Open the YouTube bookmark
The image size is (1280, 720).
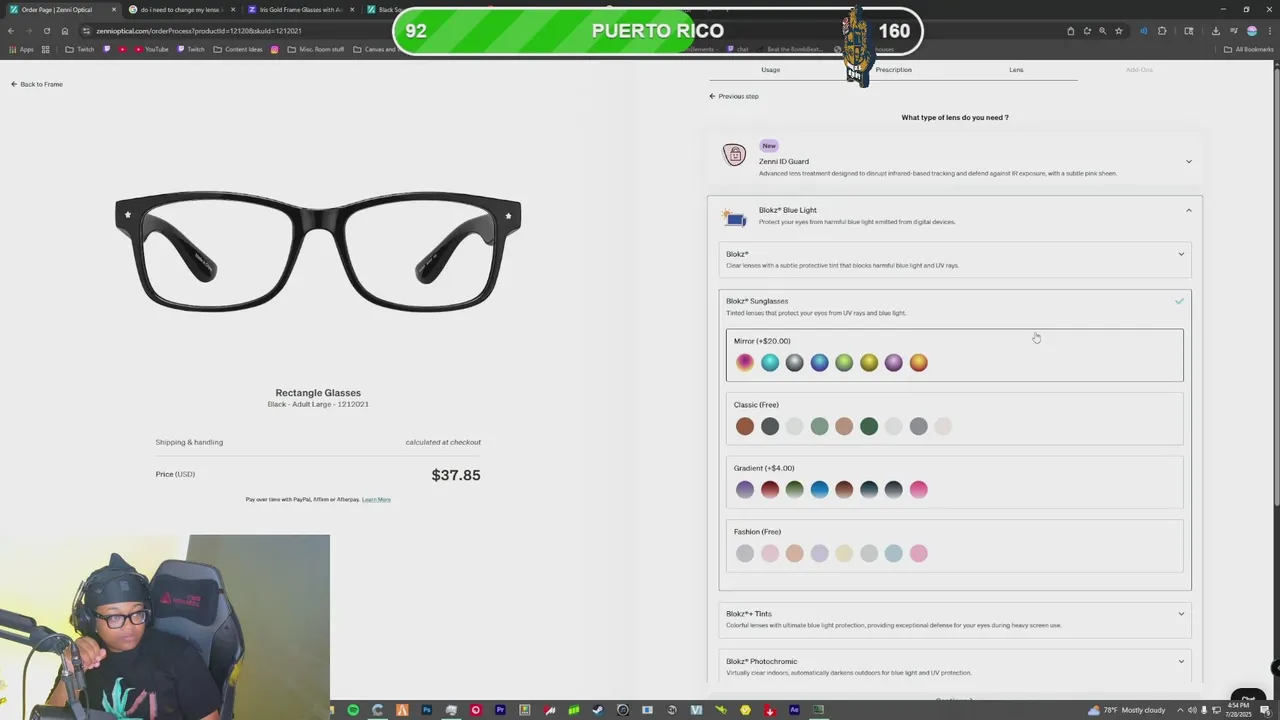(150, 49)
